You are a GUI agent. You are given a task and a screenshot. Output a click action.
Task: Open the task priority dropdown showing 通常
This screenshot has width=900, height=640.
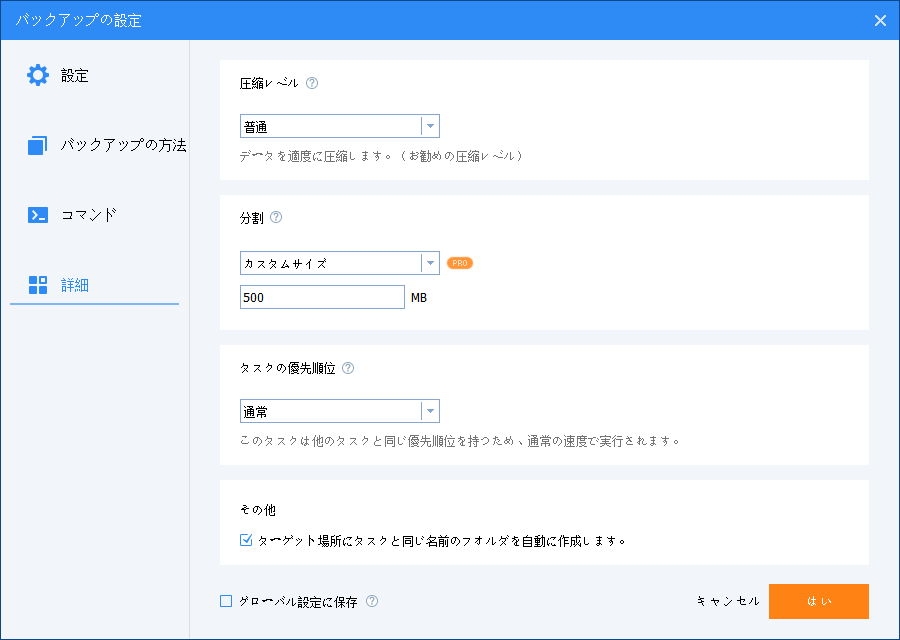pos(339,411)
